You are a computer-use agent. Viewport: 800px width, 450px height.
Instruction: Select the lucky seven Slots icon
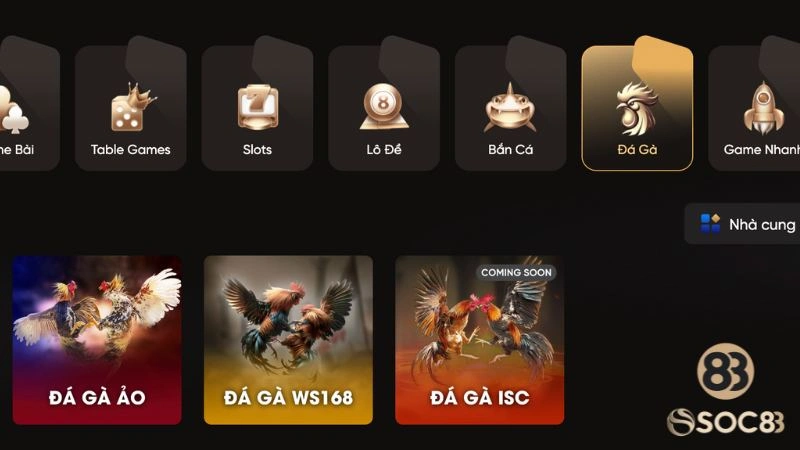point(258,107)
